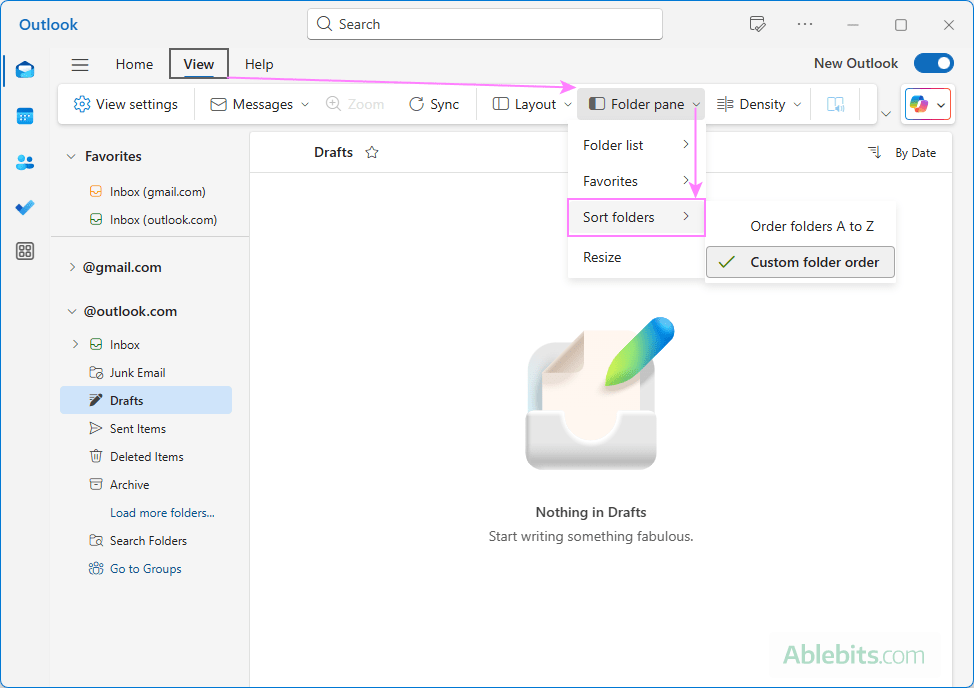Click in the Search box
This screenshot has width=974, height=688.
(485, 24)
